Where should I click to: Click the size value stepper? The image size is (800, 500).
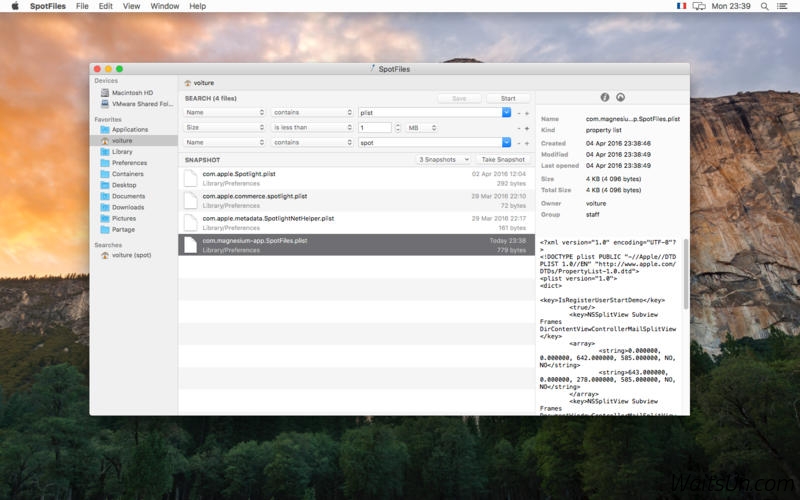(397, 128)
